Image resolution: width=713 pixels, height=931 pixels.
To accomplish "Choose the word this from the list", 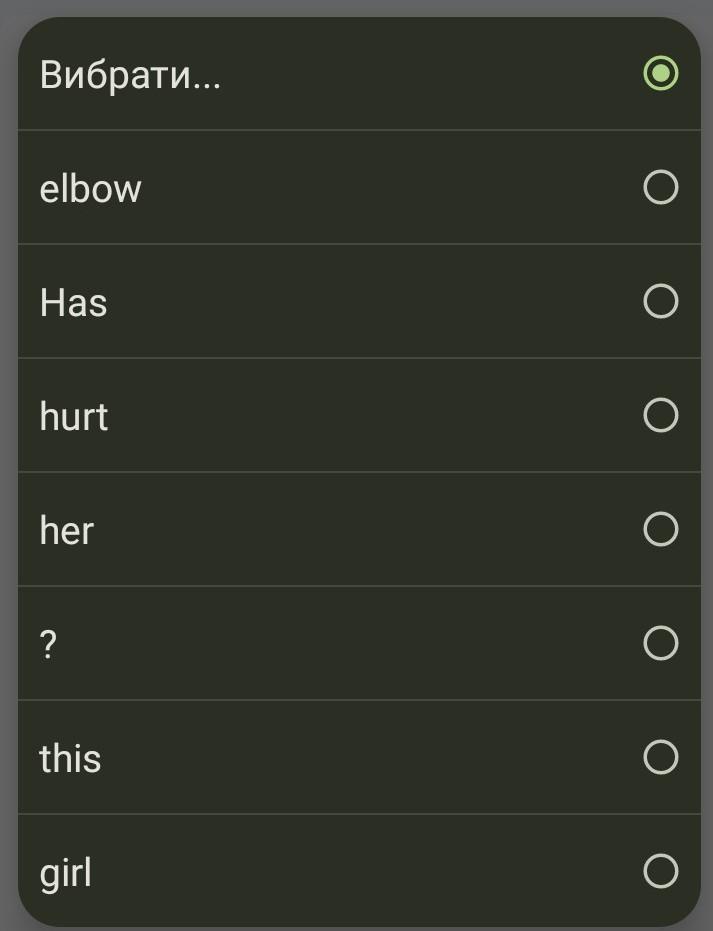I will click(x=70, y=758).
